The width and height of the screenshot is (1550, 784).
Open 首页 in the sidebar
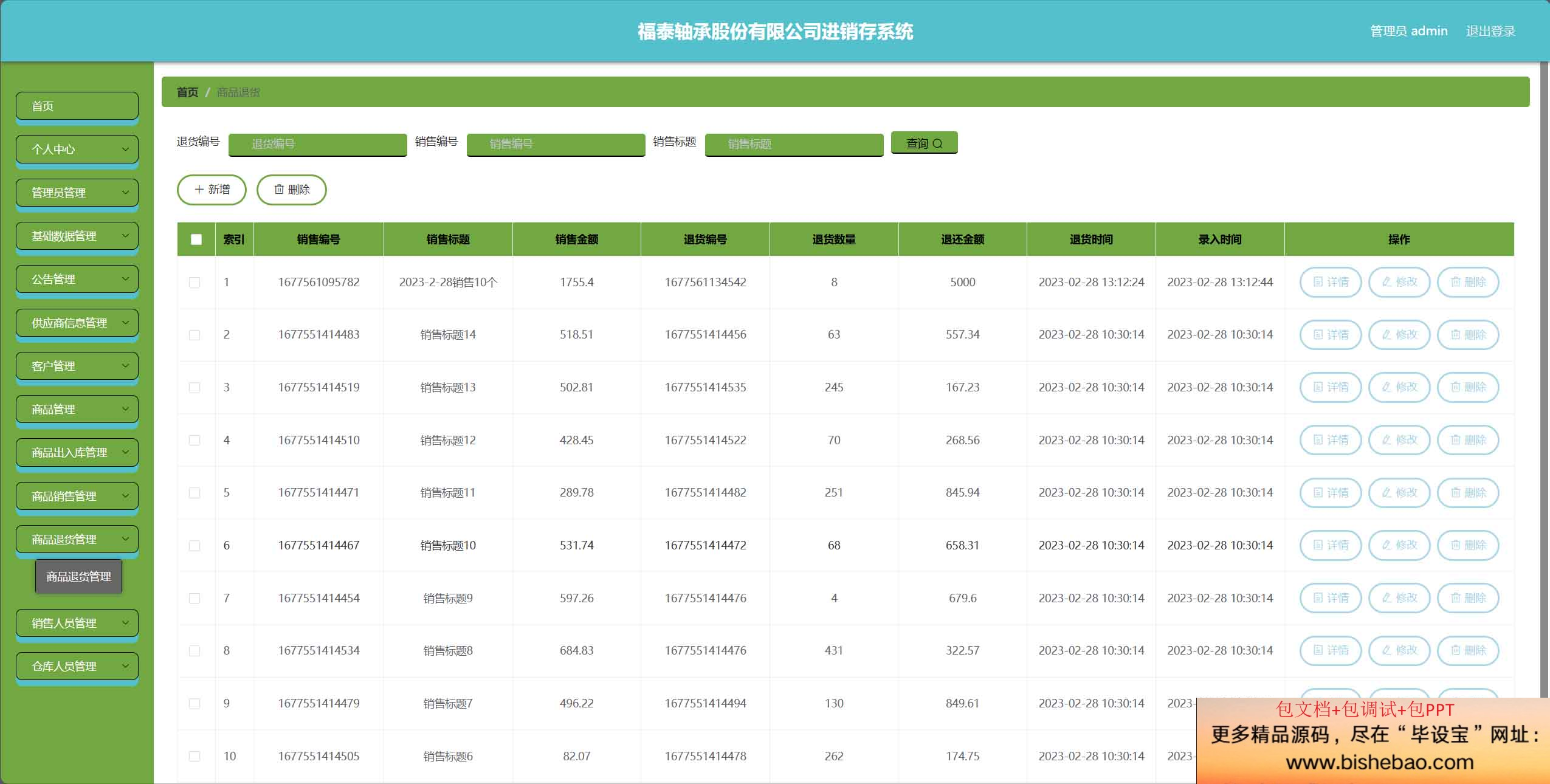point(77,106)
